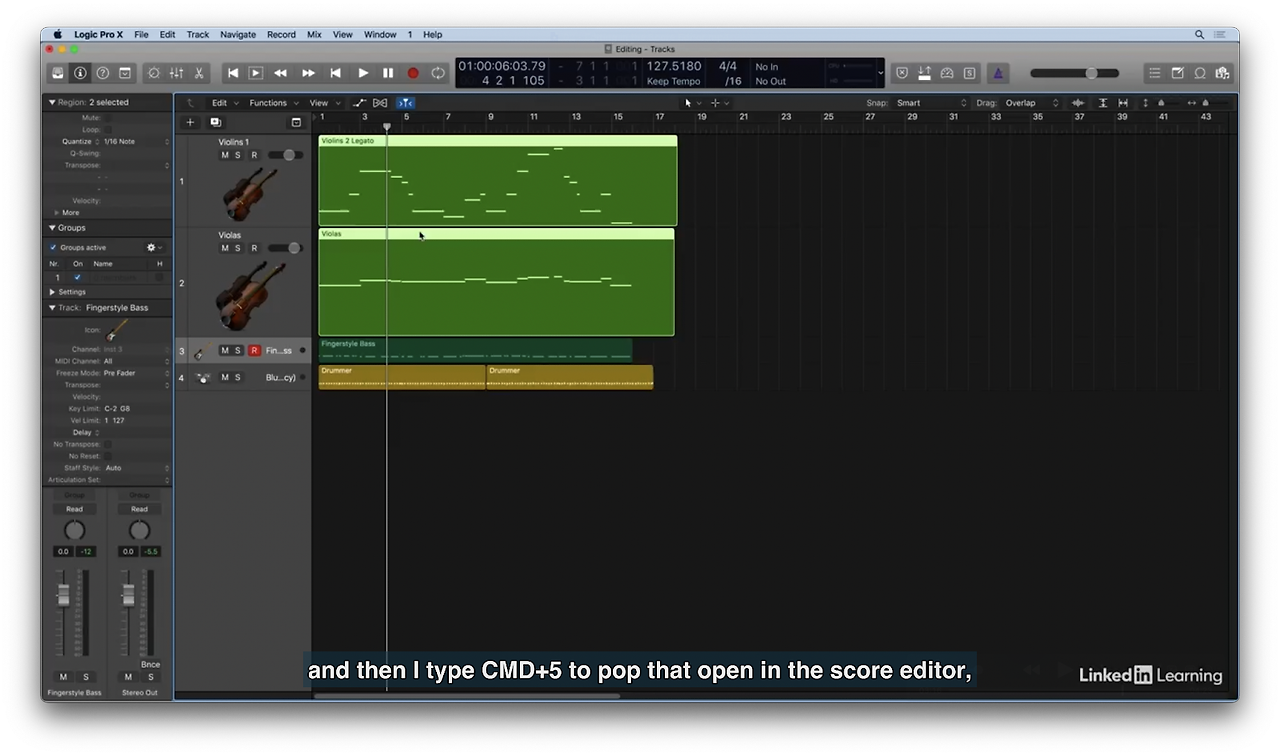Click the Rewind button
Screen dimensions: 1280x756
[281, 73]
